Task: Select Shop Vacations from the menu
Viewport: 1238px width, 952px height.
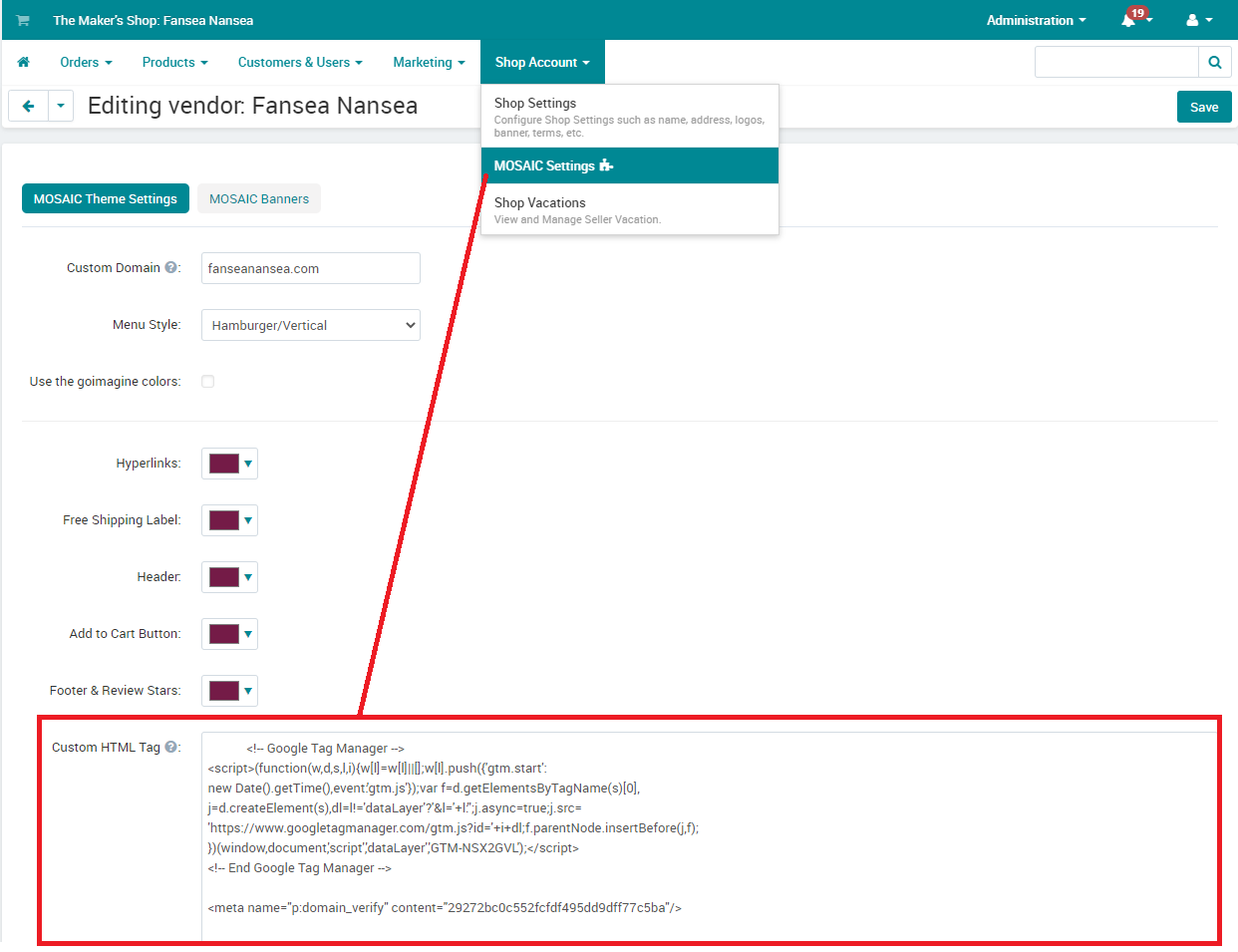Action: click(x=539, y=202)
